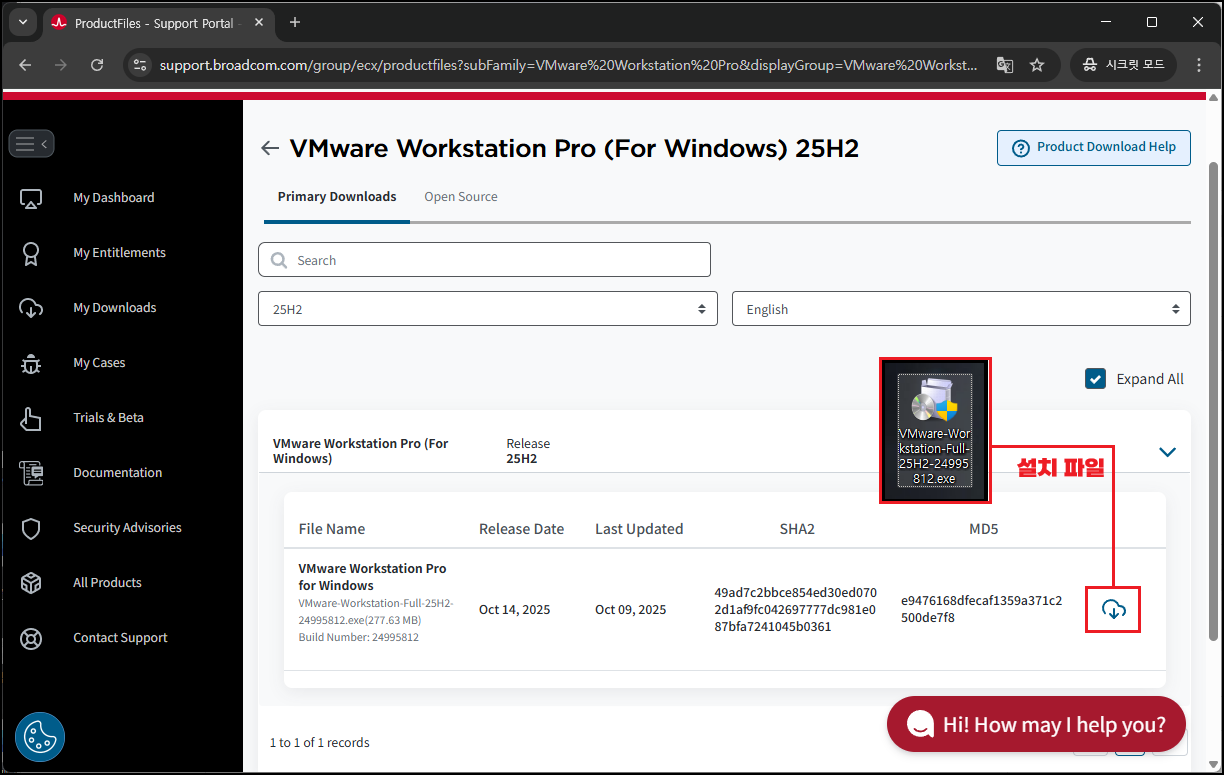The height and width of the screenshot is (775, 1224).
Task: Click the translate page icon
Action: point(1005,65)
